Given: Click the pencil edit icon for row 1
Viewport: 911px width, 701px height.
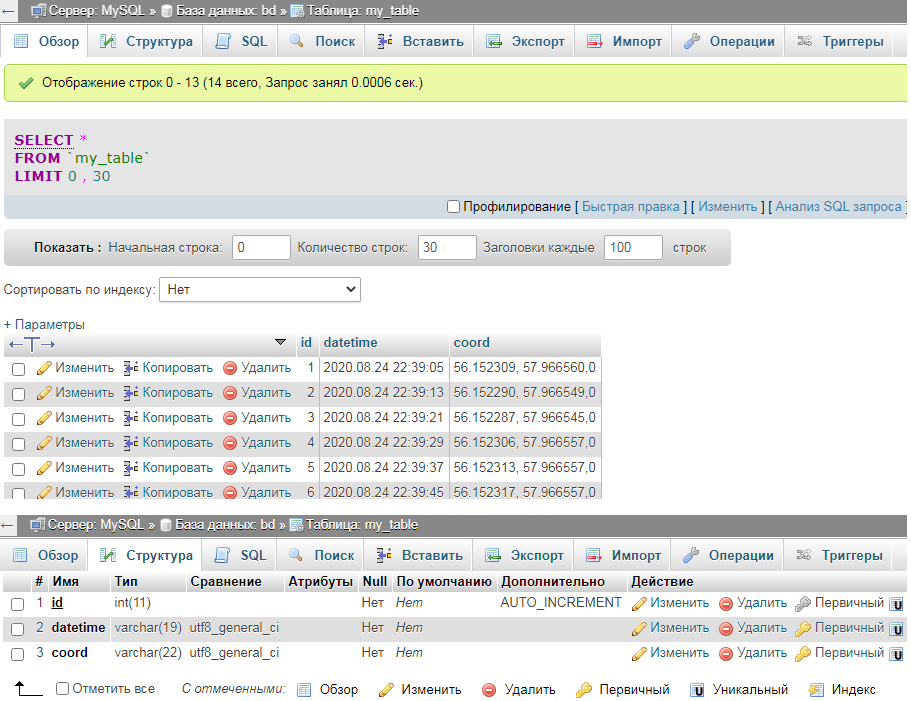Looking at the screenshot, I should click(x=44, y=368).
